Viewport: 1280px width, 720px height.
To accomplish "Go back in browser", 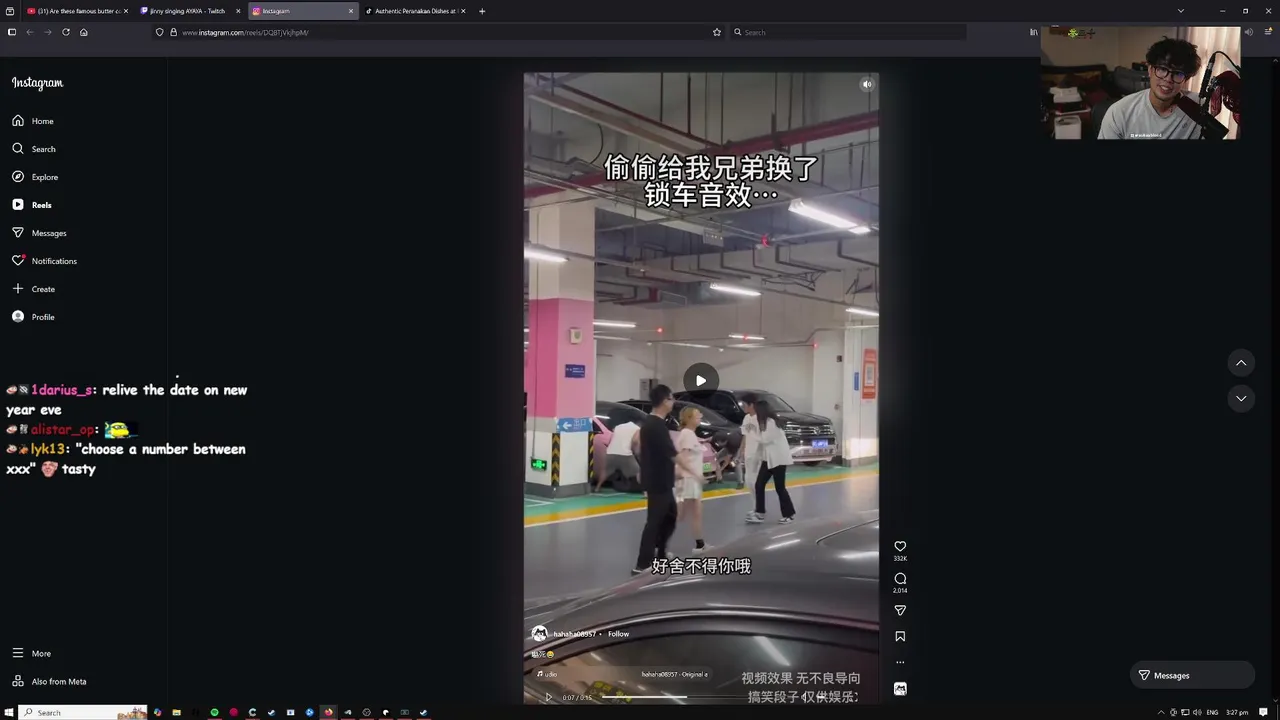I will pos(29,32).
